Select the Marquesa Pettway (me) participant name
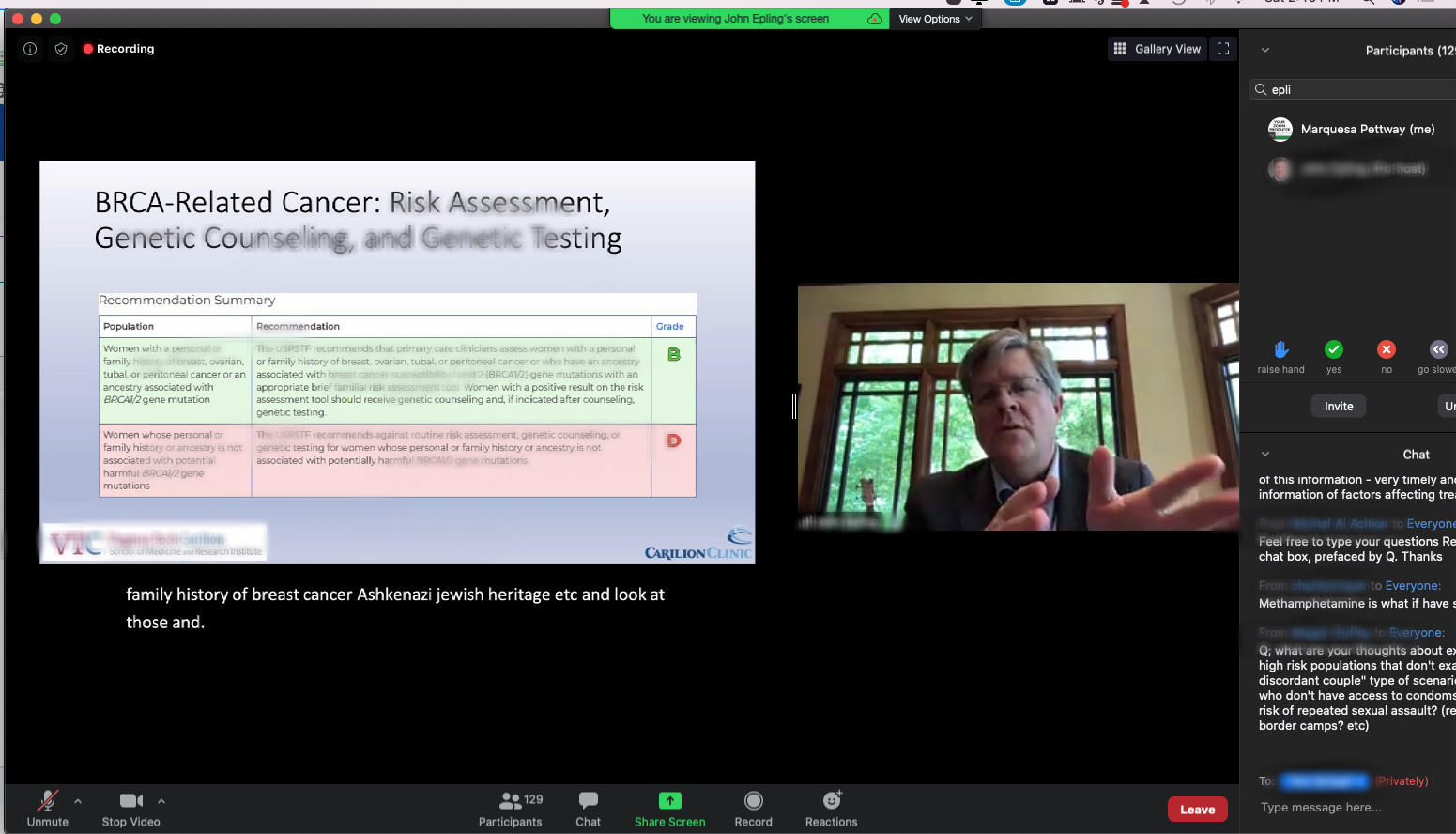1456x834 pixels. click(1368, 129)
